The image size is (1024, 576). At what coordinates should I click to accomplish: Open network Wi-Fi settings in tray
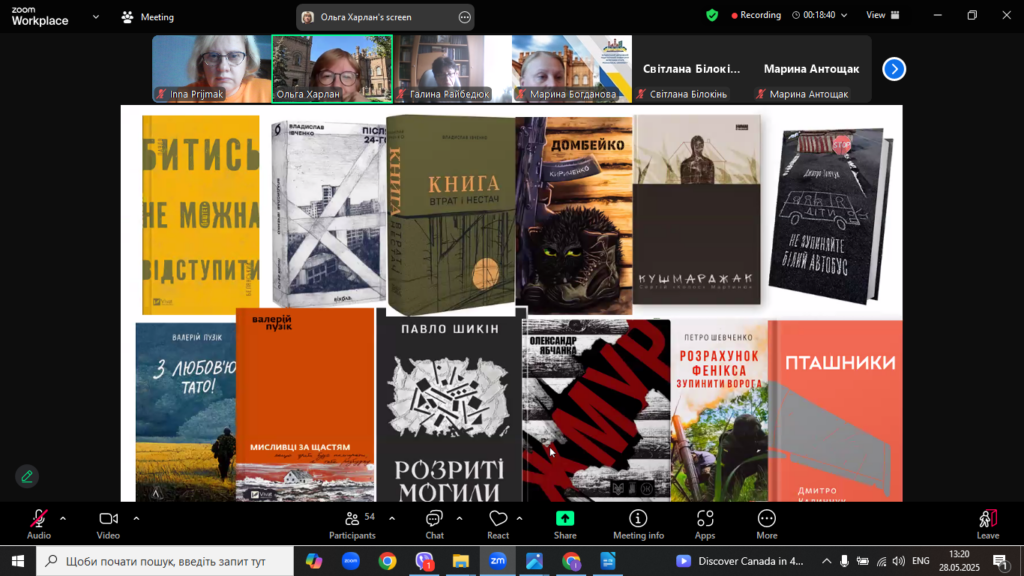click(x=882, y=561)
